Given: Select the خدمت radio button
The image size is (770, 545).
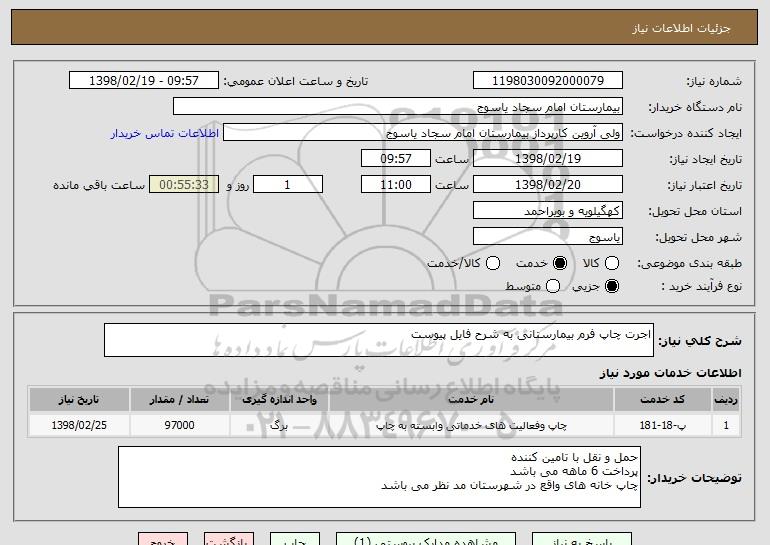Looking at the screenshot, I should pyautogui.click(x=560, y=263).
